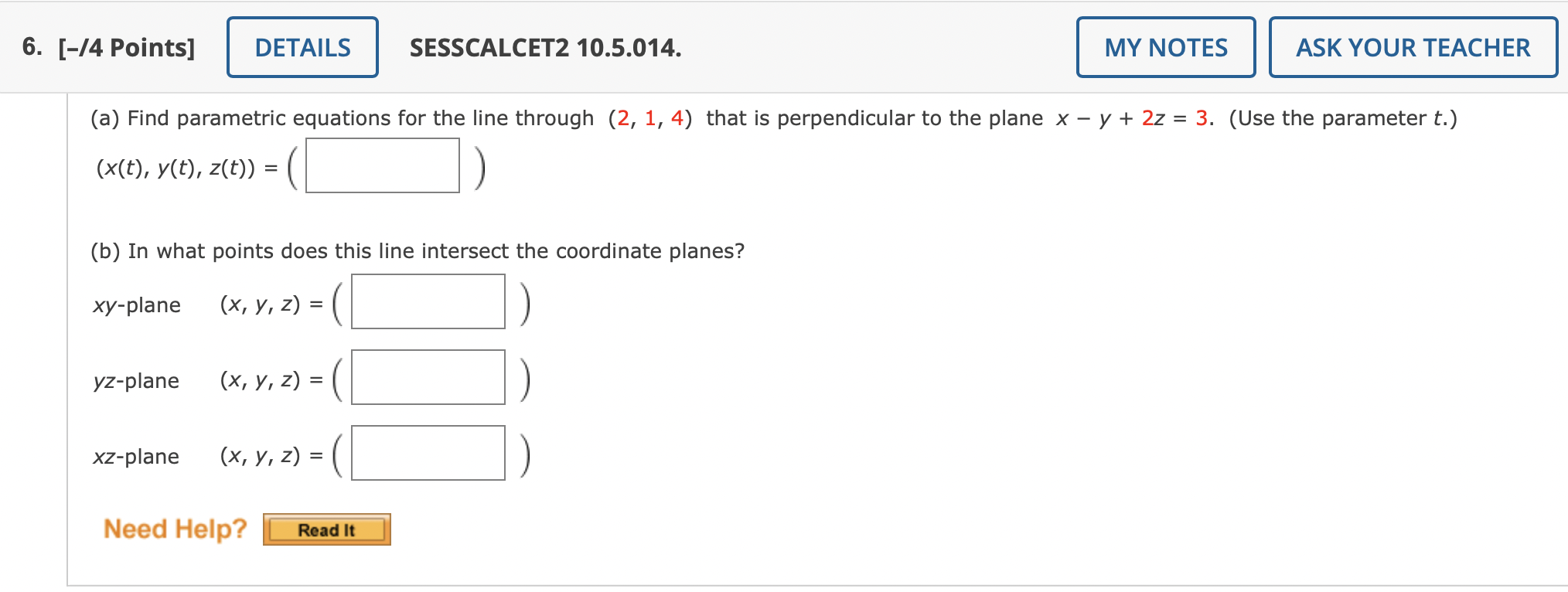Screen dimensions: 1568x592
Task: Click the xz-plane row label
Action: (136, 456)
